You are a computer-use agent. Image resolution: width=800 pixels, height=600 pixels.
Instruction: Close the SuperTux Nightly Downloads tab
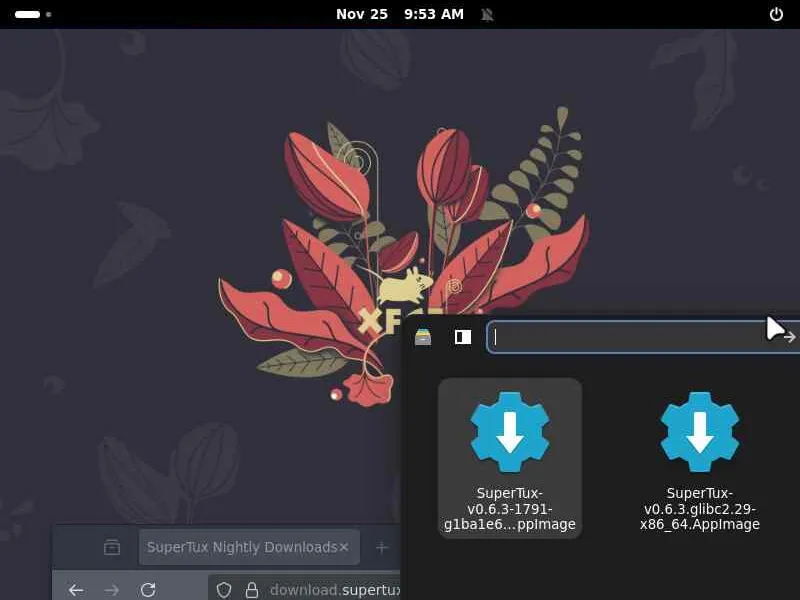coord(344,547)
